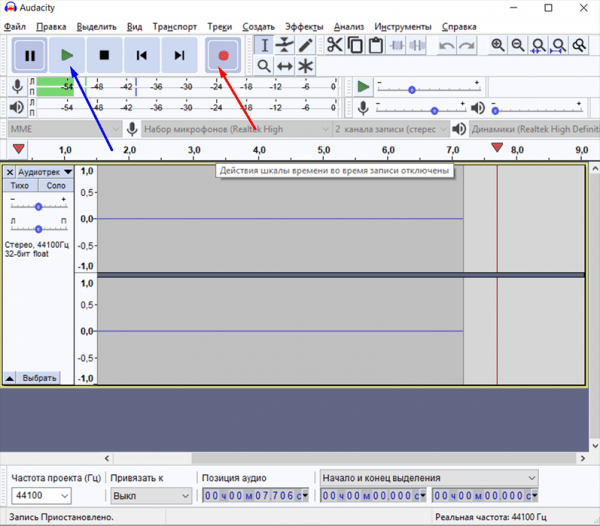Select the Draw pencil tool

pyautogui.click(x=305, y=45)
